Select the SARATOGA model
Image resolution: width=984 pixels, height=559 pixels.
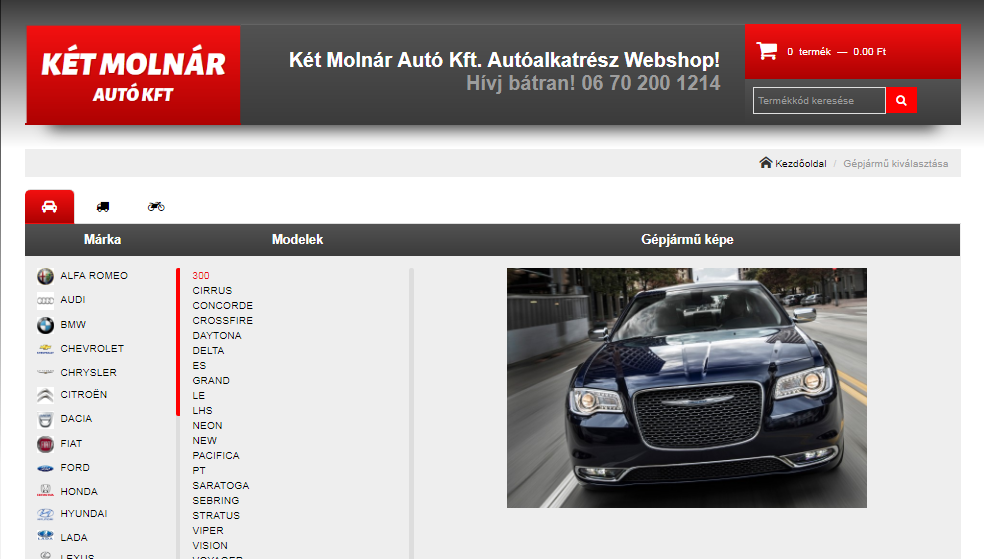[x=221, y=486]
